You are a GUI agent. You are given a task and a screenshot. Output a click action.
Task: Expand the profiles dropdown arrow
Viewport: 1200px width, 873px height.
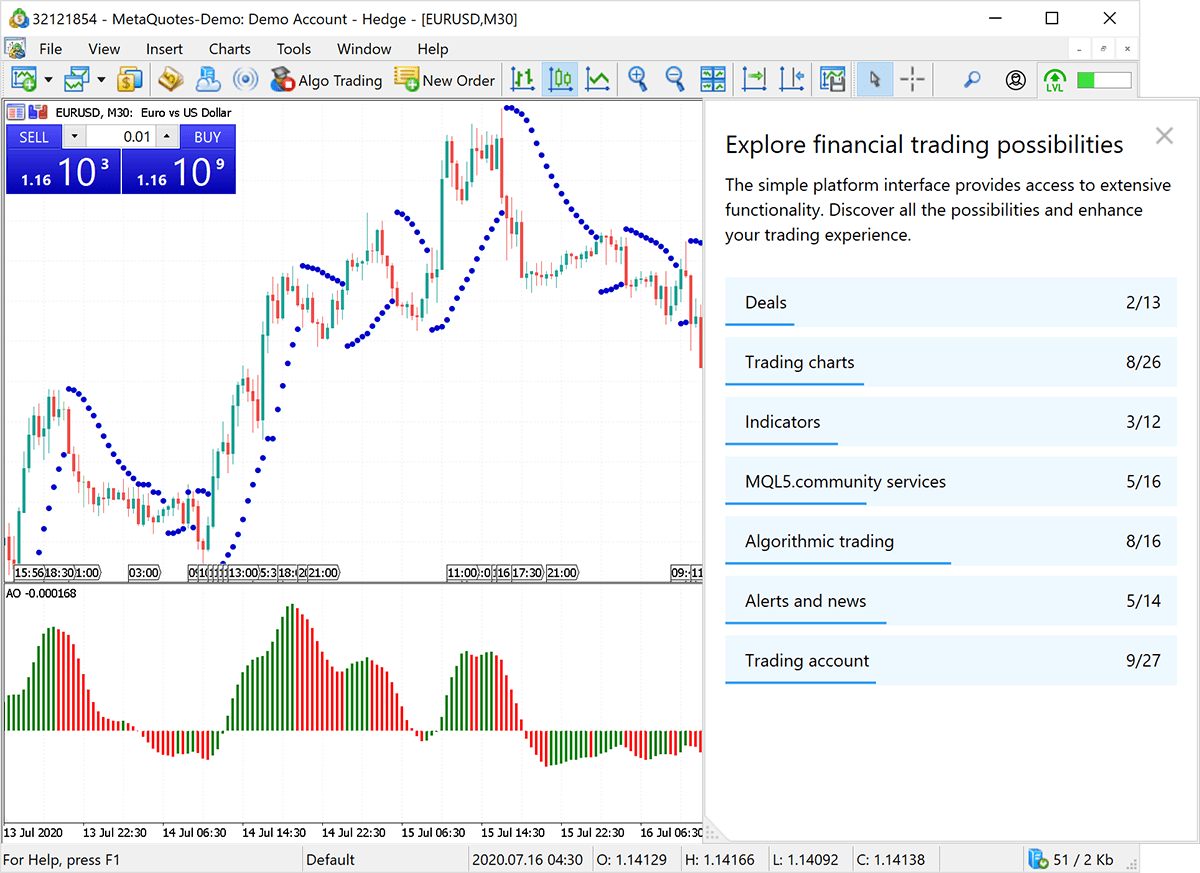101,79
